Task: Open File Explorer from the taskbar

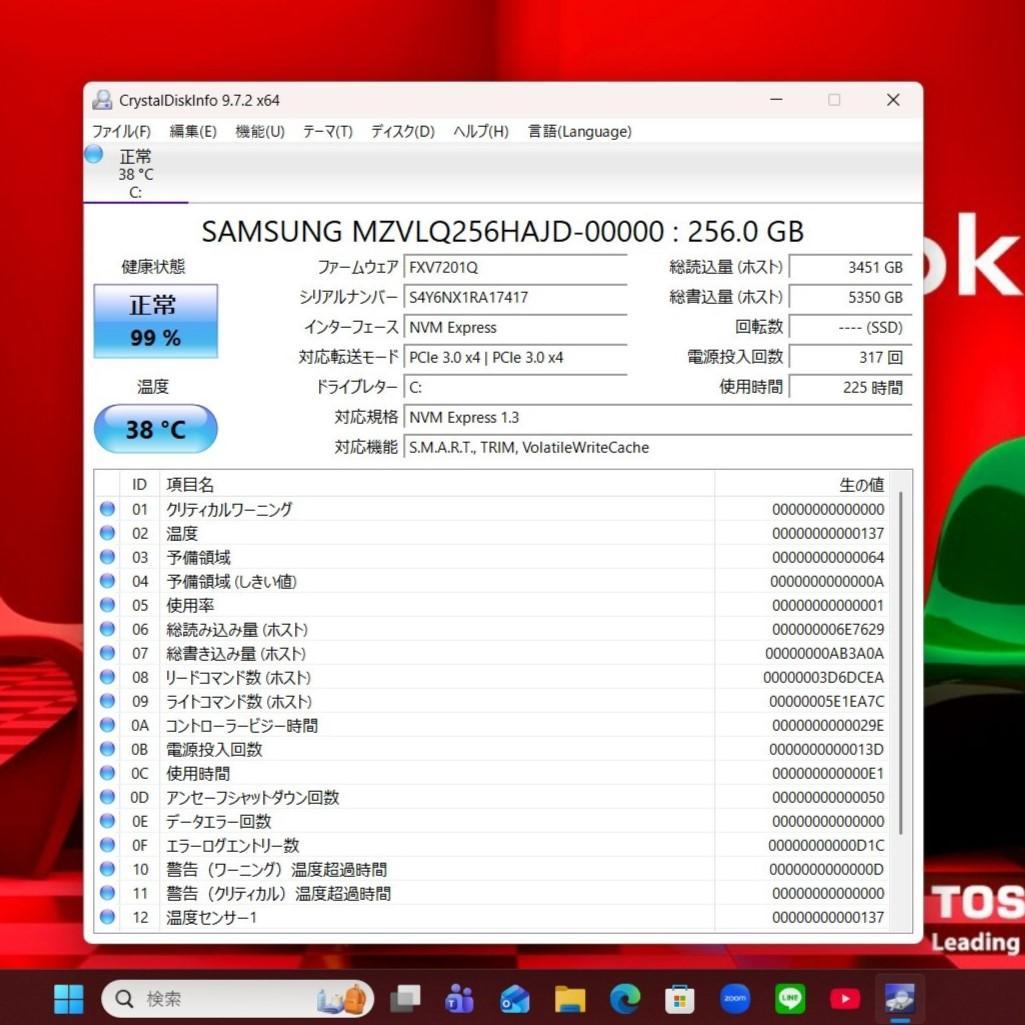Action: coord(570,998)
